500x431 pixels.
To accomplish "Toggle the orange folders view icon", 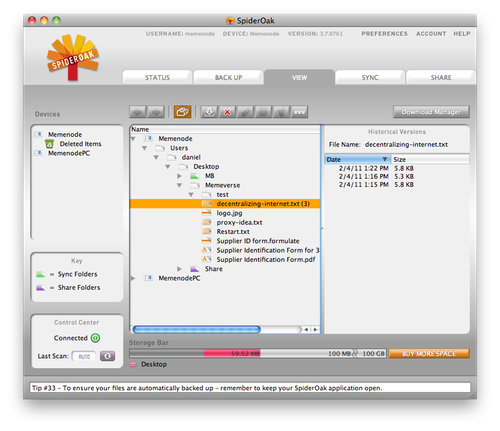I will tap(182, 112).
